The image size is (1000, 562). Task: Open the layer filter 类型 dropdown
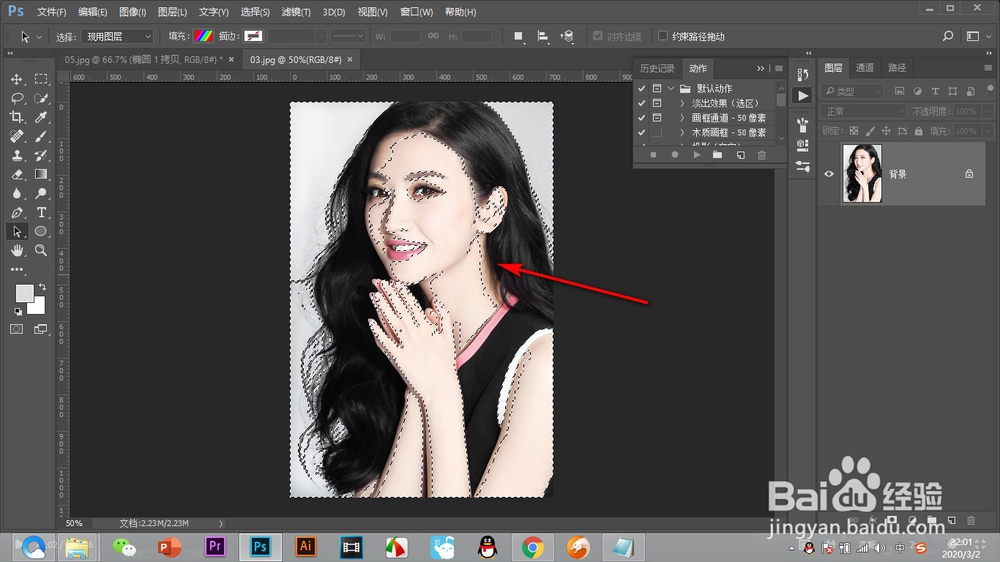[853, 91]
